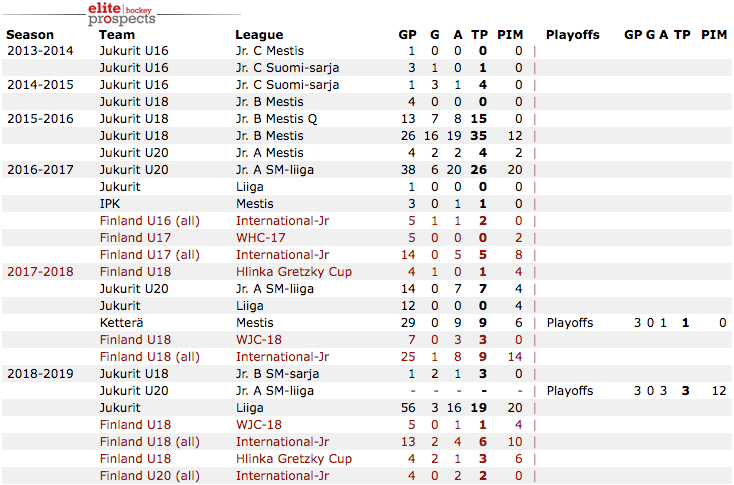Click the Playoffs label in the Jukurit U20 2018-2019 row
This screenshot has height=485, width=734.
click(x=570, y=390)
